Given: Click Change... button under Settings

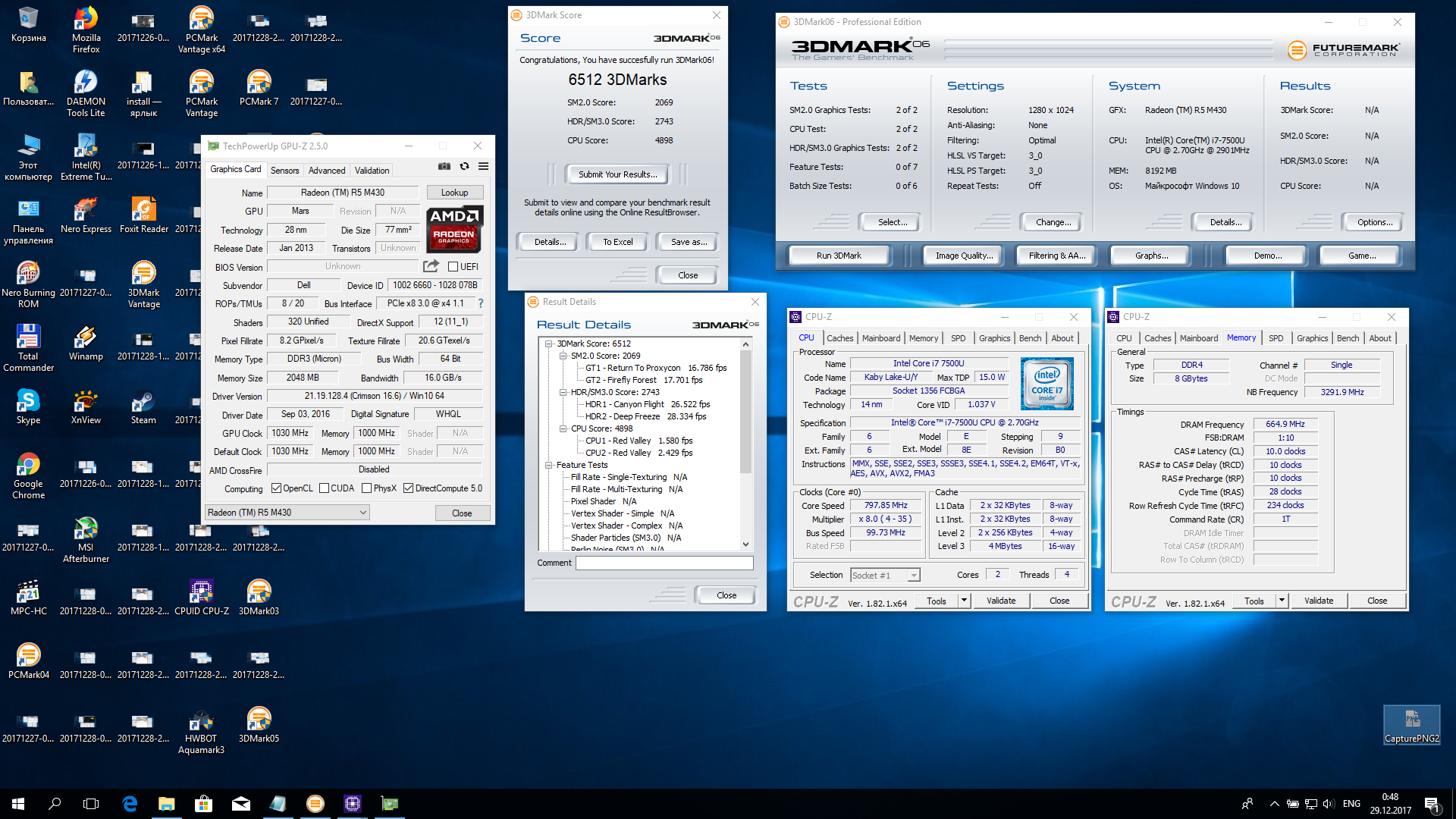Looking at the screenshot, I should coord(1053,222).
